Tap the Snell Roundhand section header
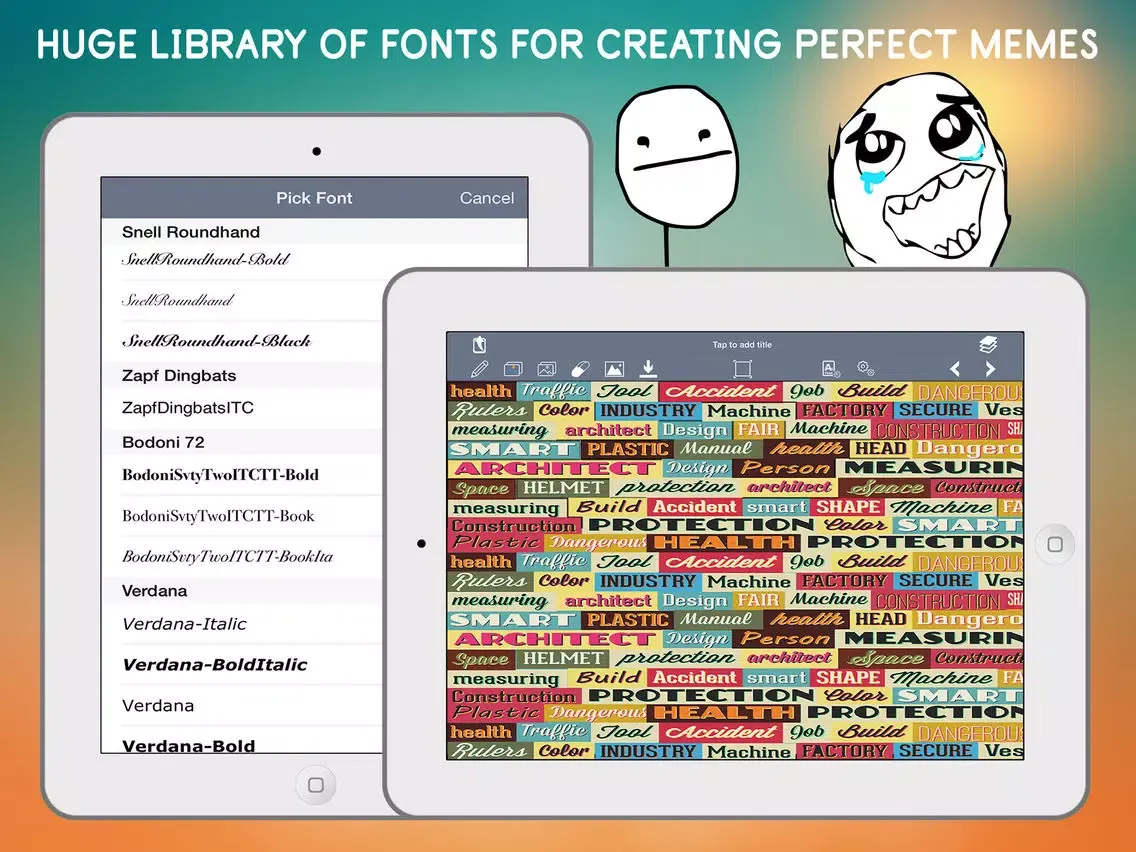 (x=314, y=232)
